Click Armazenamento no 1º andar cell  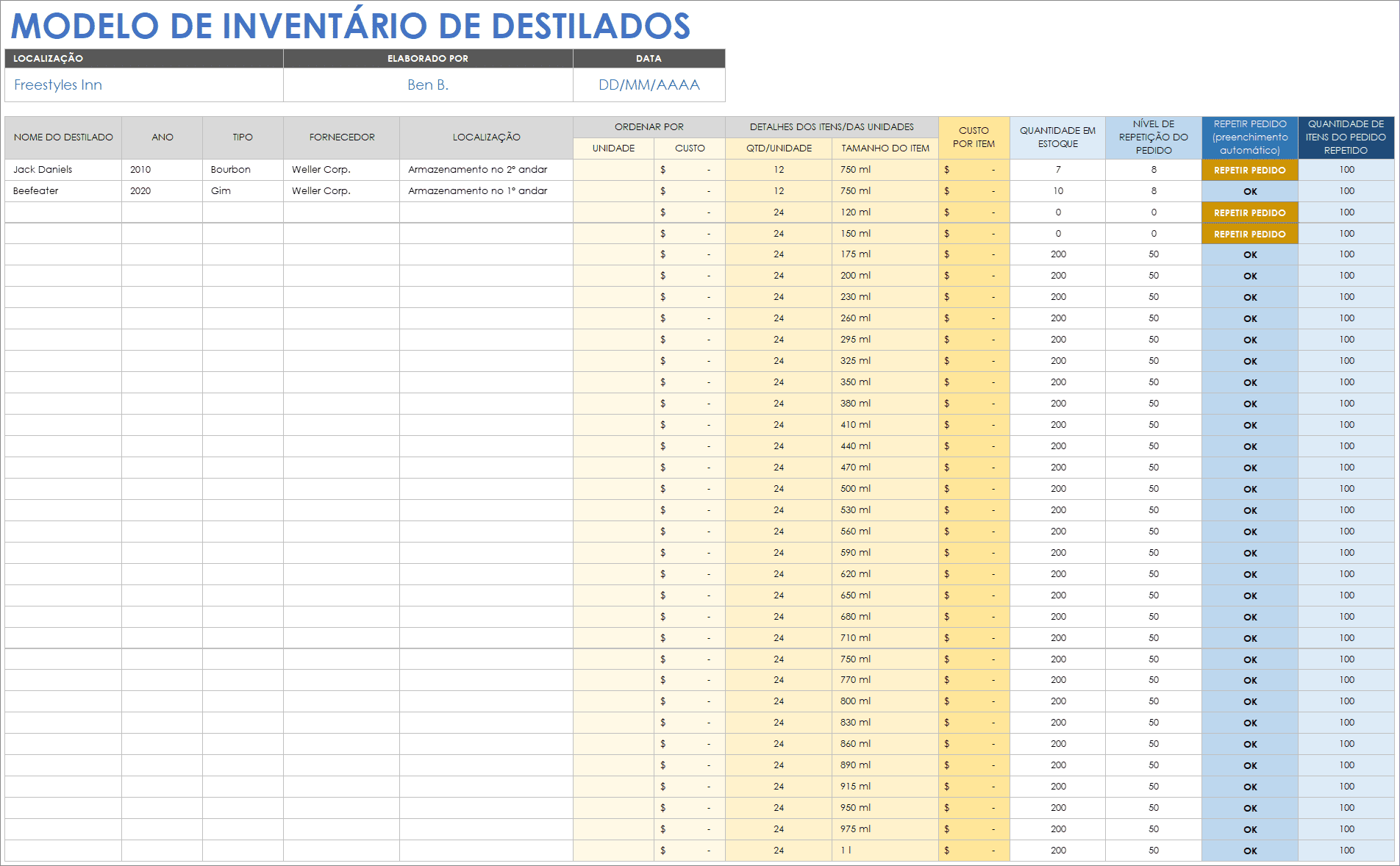pos(487,191)
